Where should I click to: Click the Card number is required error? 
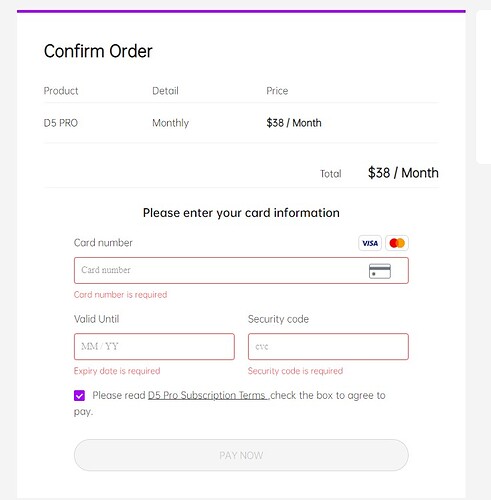[x=120, y=295]
